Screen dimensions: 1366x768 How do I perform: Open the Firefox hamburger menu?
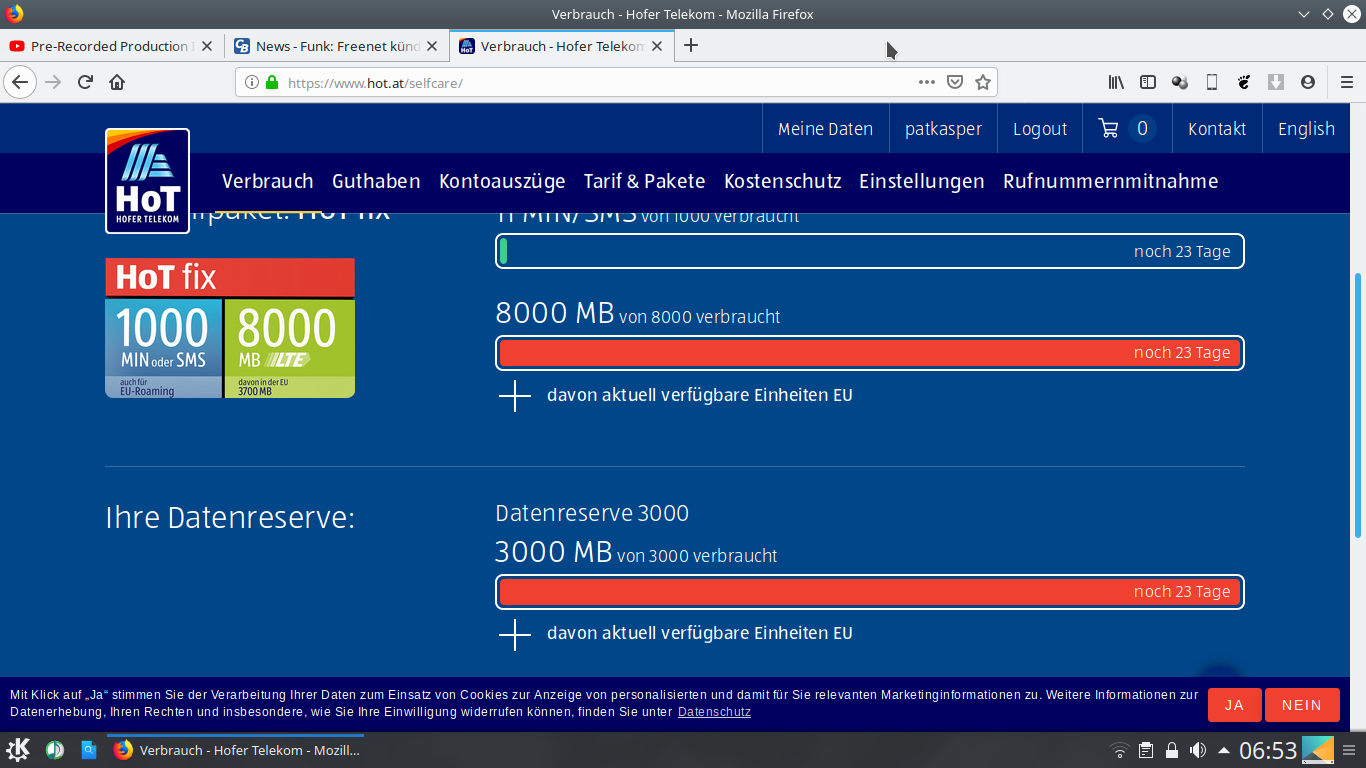[x=1347, y=82]
